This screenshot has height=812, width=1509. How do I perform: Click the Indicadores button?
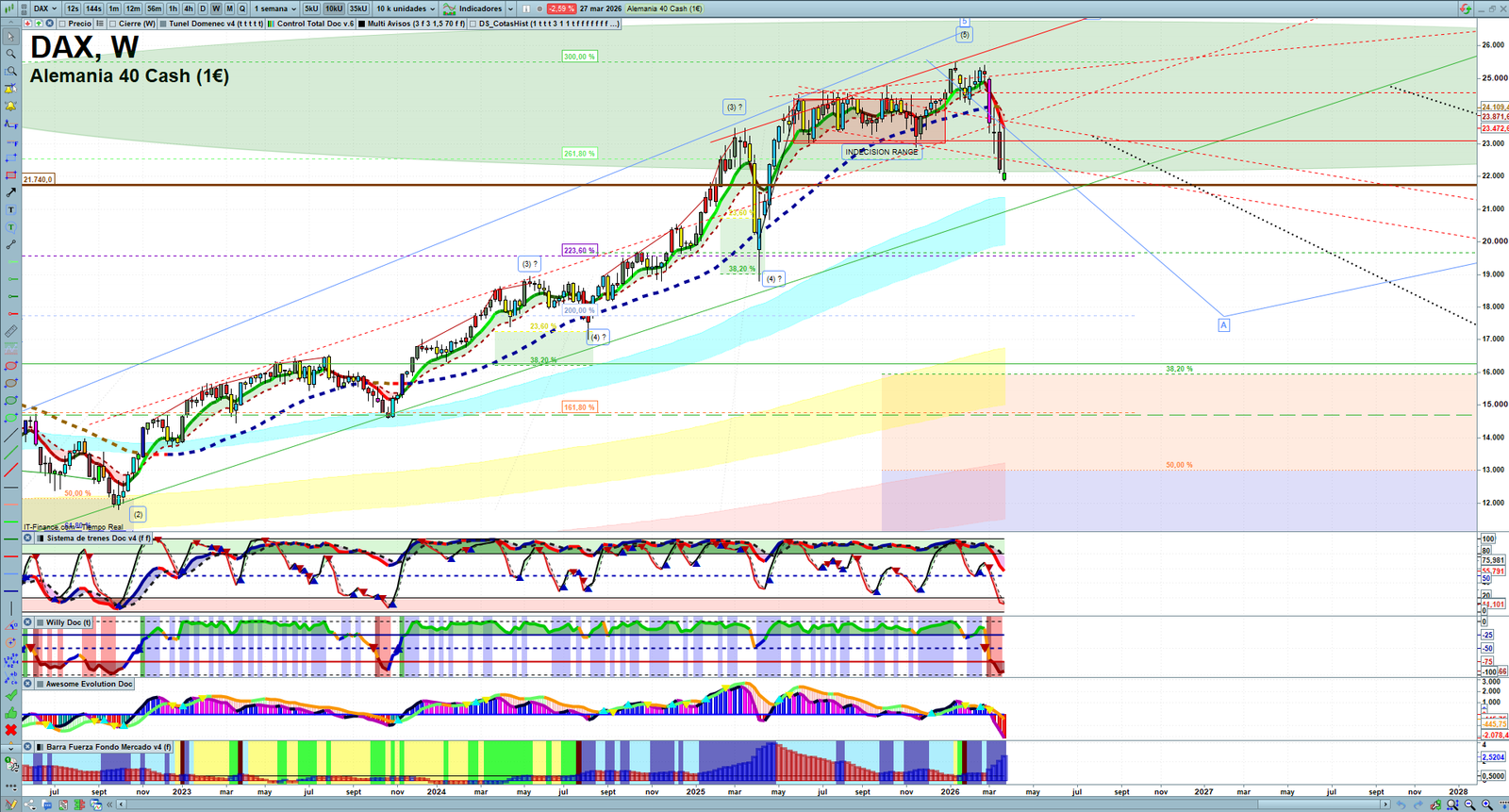(473, 8)
